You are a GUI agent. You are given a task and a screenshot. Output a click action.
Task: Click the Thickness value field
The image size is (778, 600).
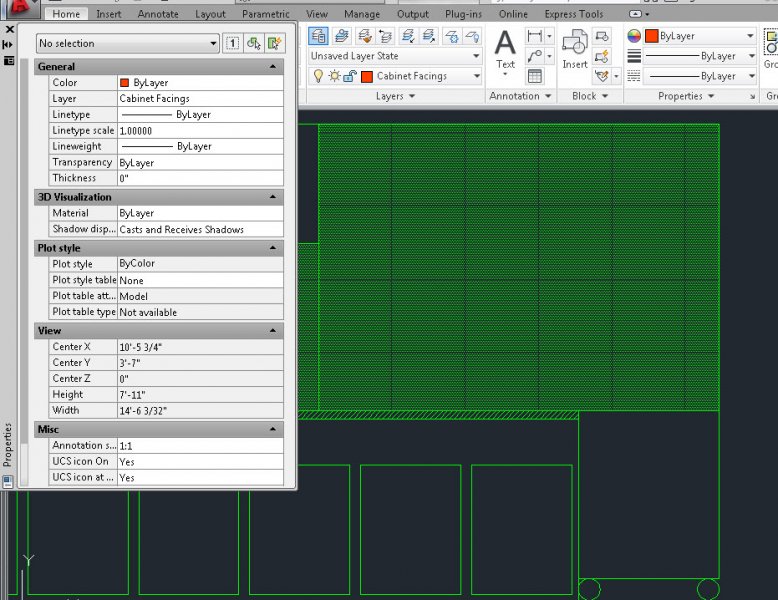coord(200,178)
